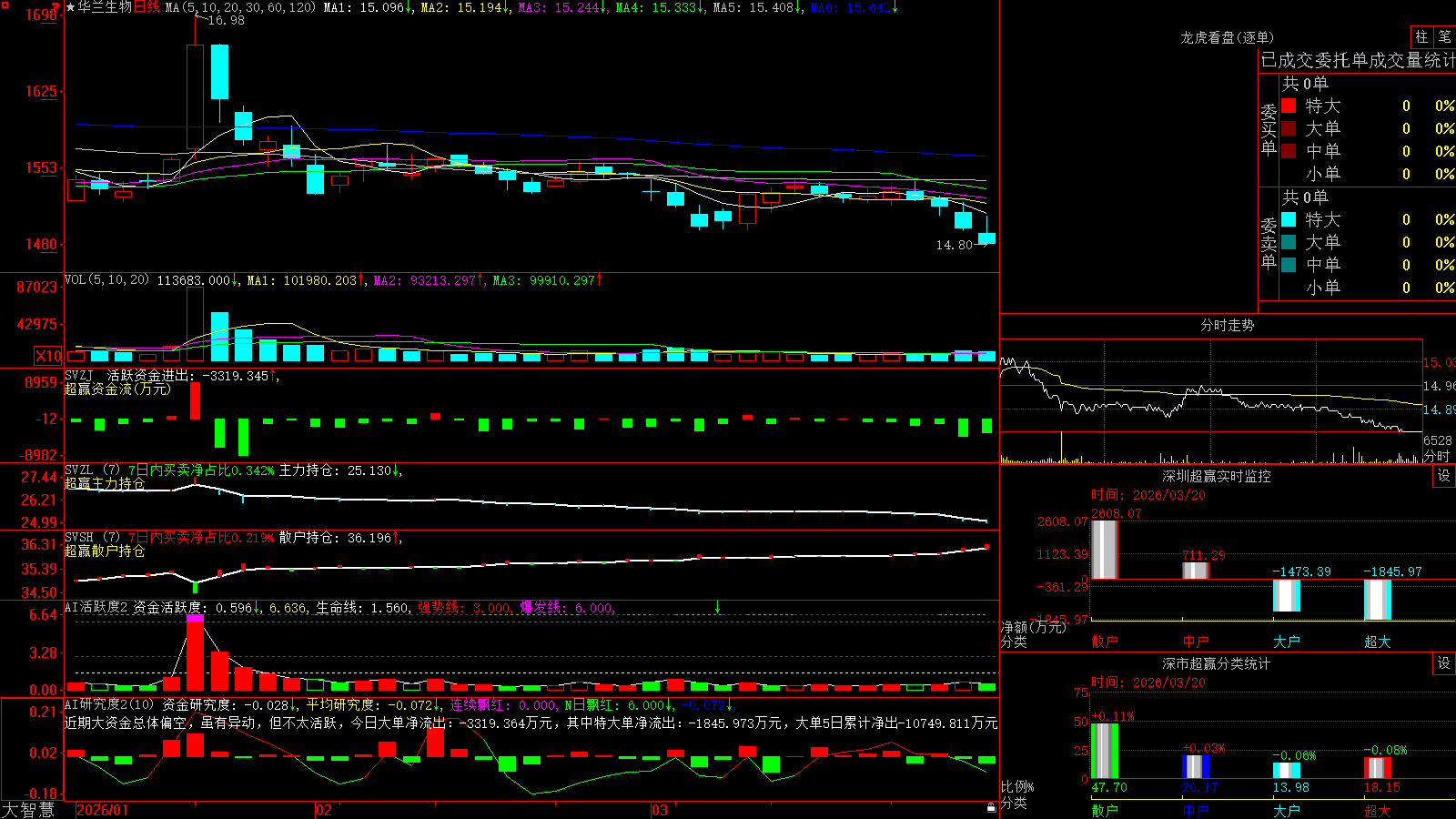Select the 2026/01 date marker on timeline
This screenshot has height=819, width=1456.
[x=103, y=810]
